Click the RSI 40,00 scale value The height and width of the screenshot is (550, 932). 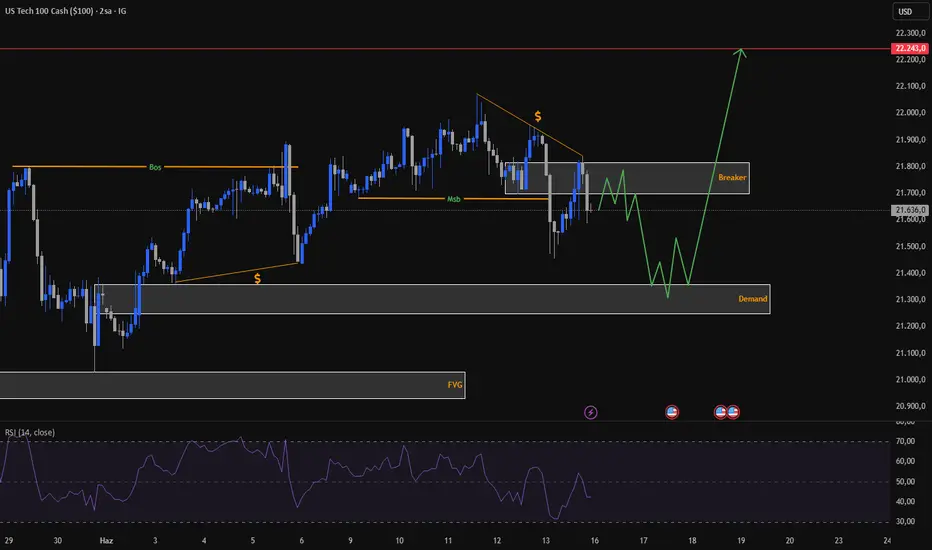point(905,501)
